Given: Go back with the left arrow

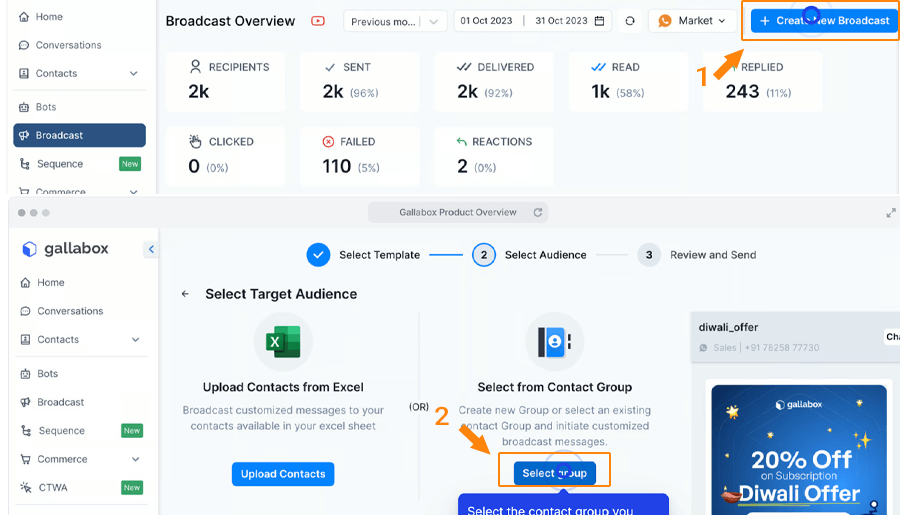Looking at the screenshot, I should tap(185, 294).
